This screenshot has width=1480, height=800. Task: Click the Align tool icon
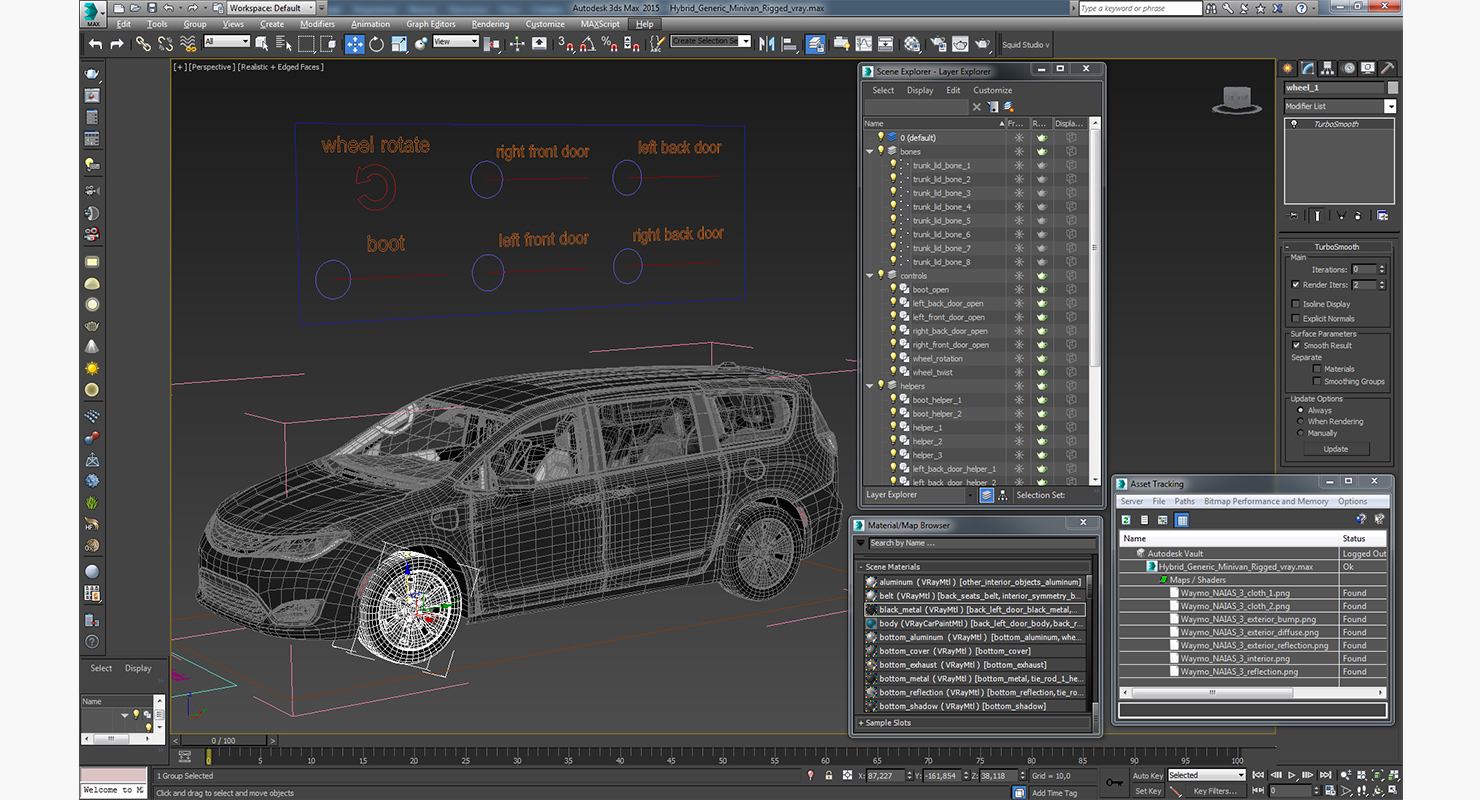789,44
